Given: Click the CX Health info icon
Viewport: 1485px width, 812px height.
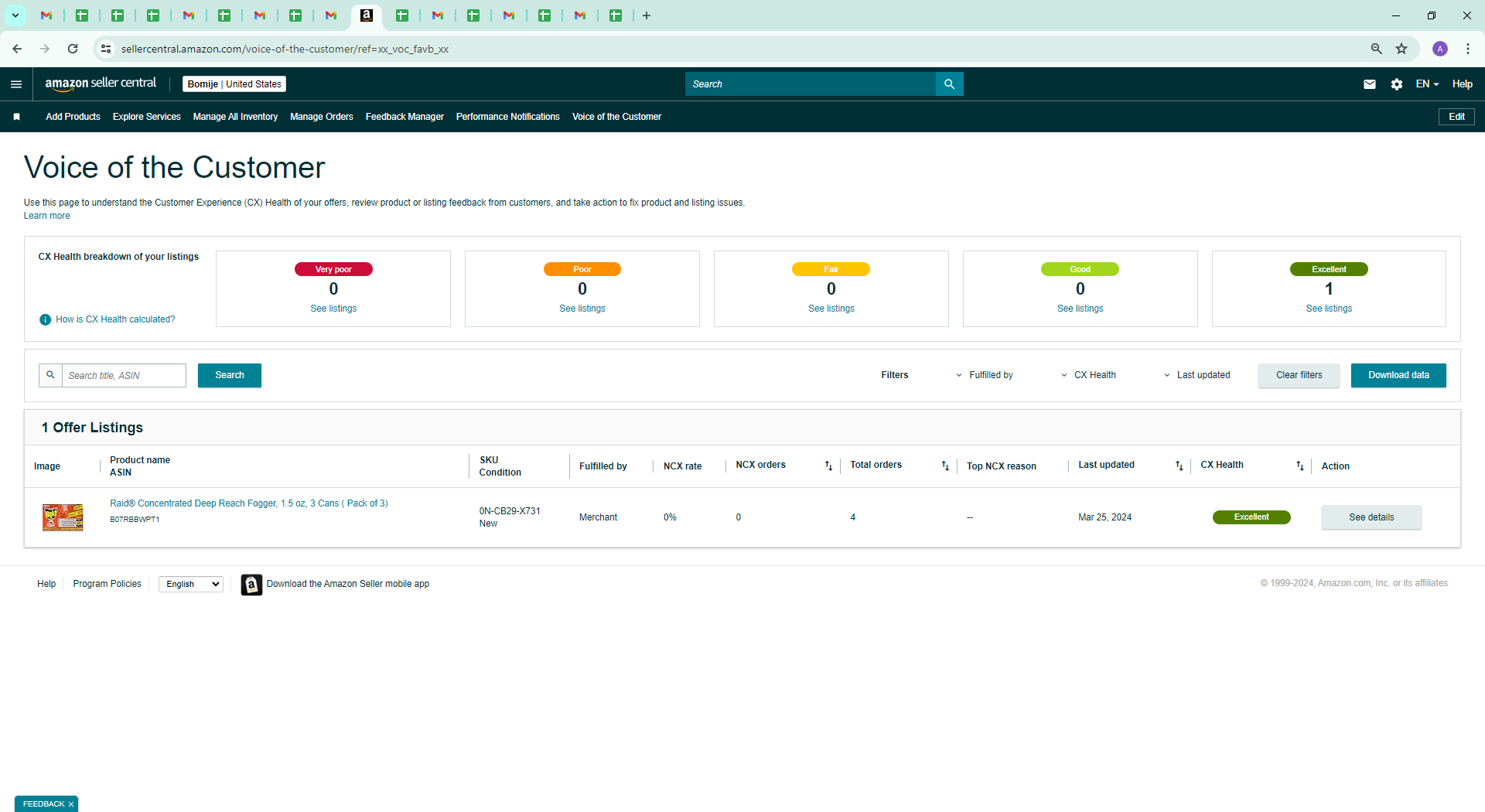Looking at the screenshot, I should pyautogui.click(x=45, y=319).
